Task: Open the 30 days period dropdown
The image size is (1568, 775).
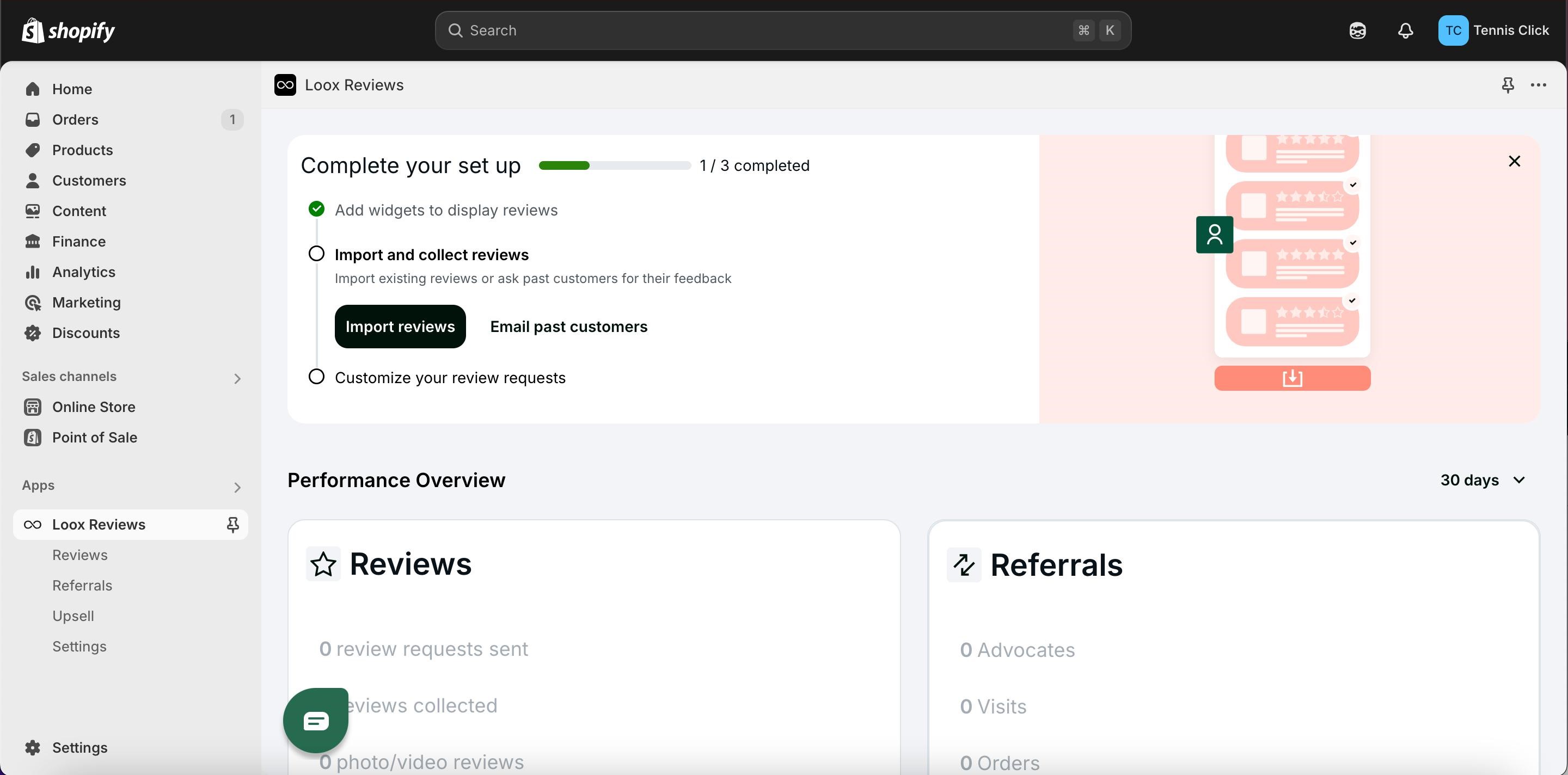Action: tap(1483, 480)
